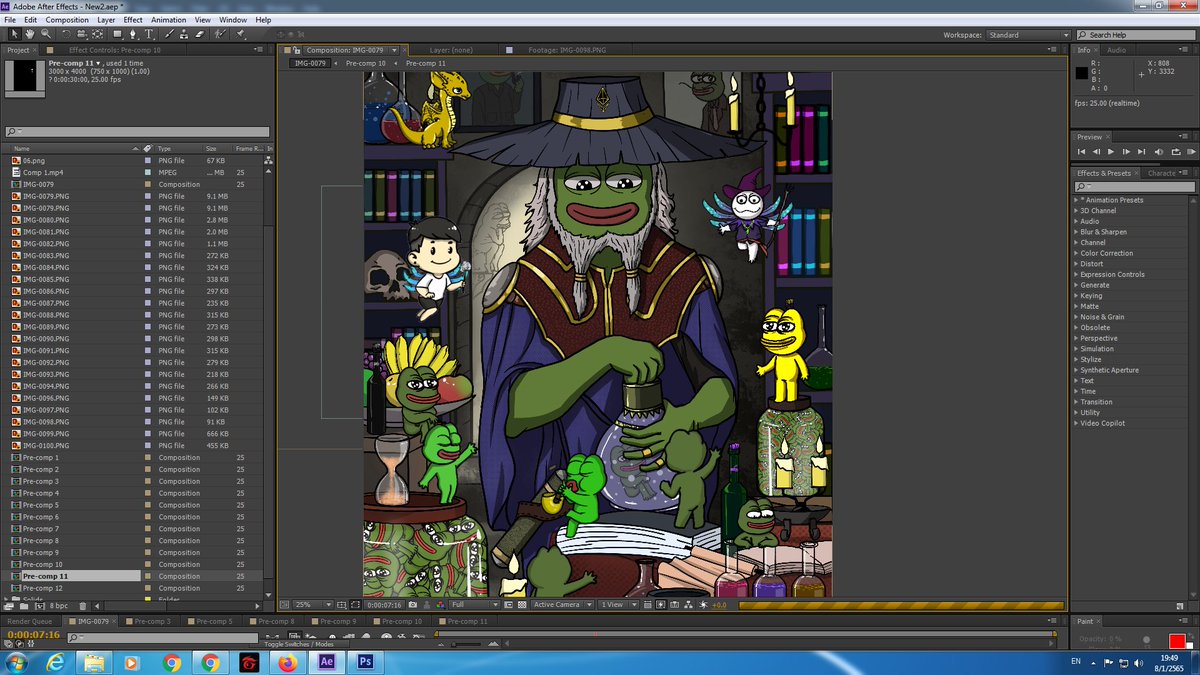Switch to the Pre-comp 3 timeline tab
1200x675 pixels.
coord(153,621)
